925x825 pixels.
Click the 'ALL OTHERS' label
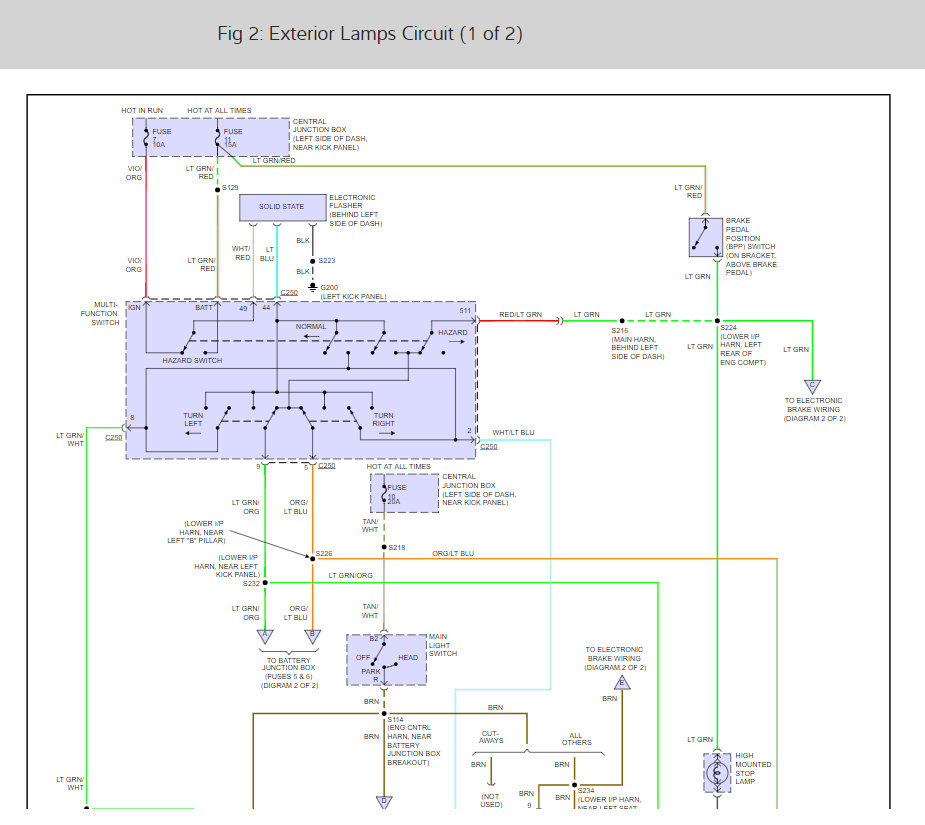tap(576, 739)
